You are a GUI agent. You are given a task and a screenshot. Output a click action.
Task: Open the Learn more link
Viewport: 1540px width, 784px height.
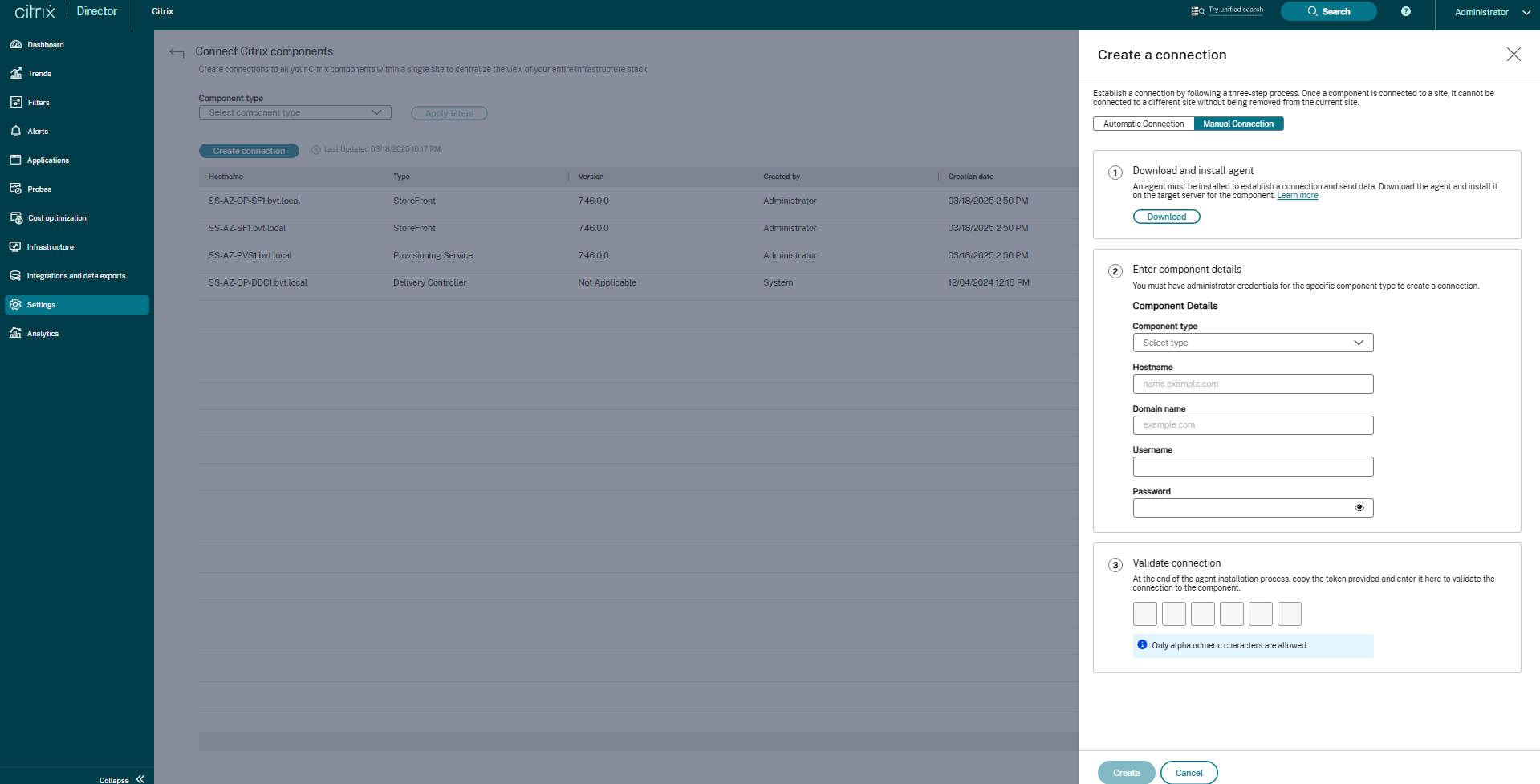(x=1297, y=196)
